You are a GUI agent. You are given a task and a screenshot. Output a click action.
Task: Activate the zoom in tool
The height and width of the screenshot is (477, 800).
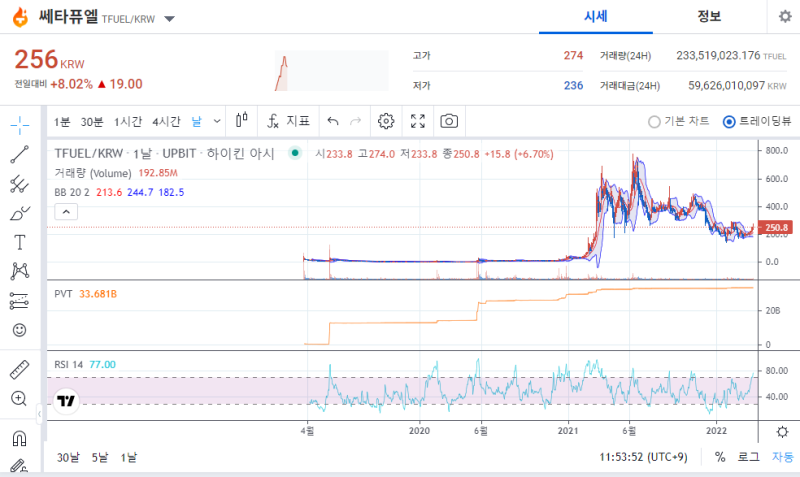point(19,398)
